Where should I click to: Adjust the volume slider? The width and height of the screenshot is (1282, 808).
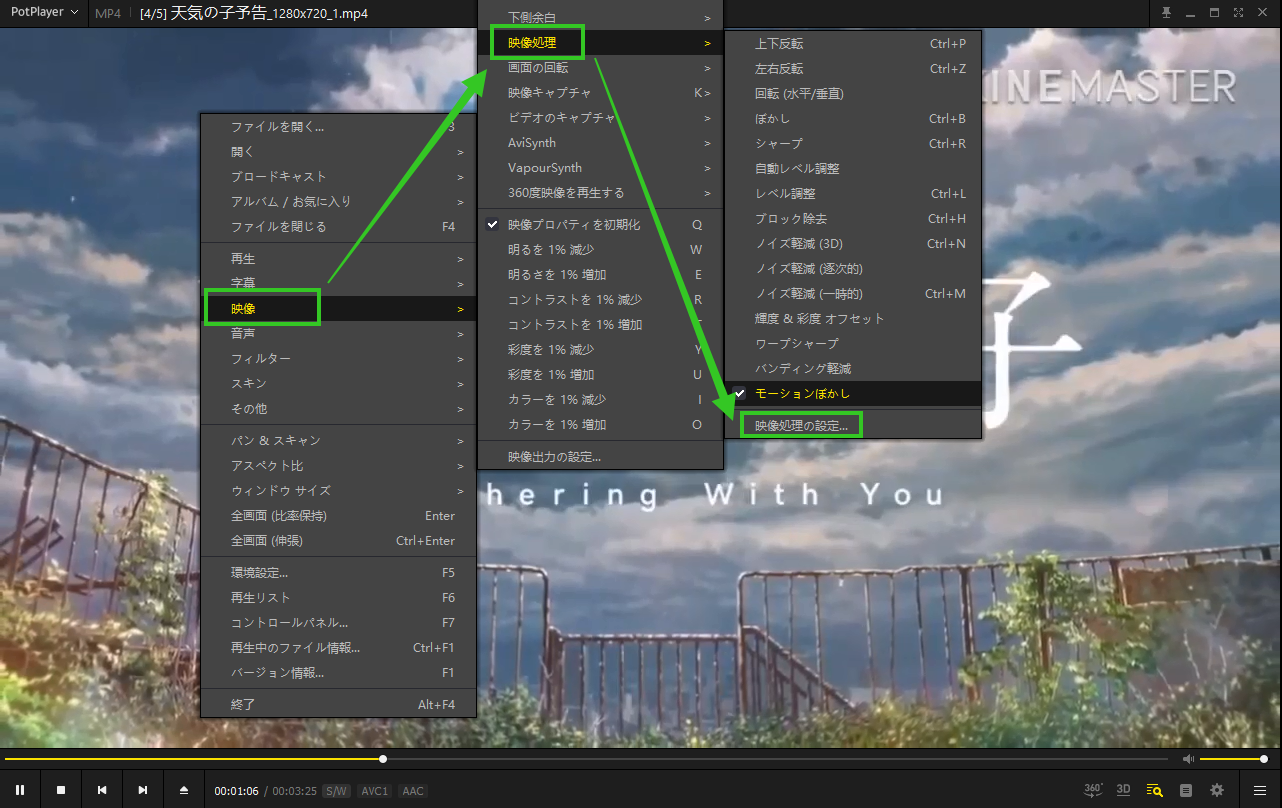click(x=1234, y=759)
